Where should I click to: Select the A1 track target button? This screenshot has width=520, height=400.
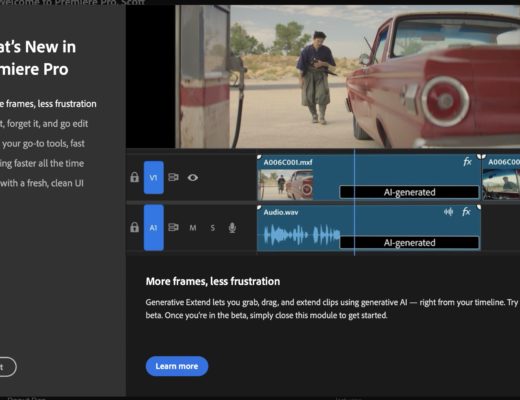(x=153, y=228)
